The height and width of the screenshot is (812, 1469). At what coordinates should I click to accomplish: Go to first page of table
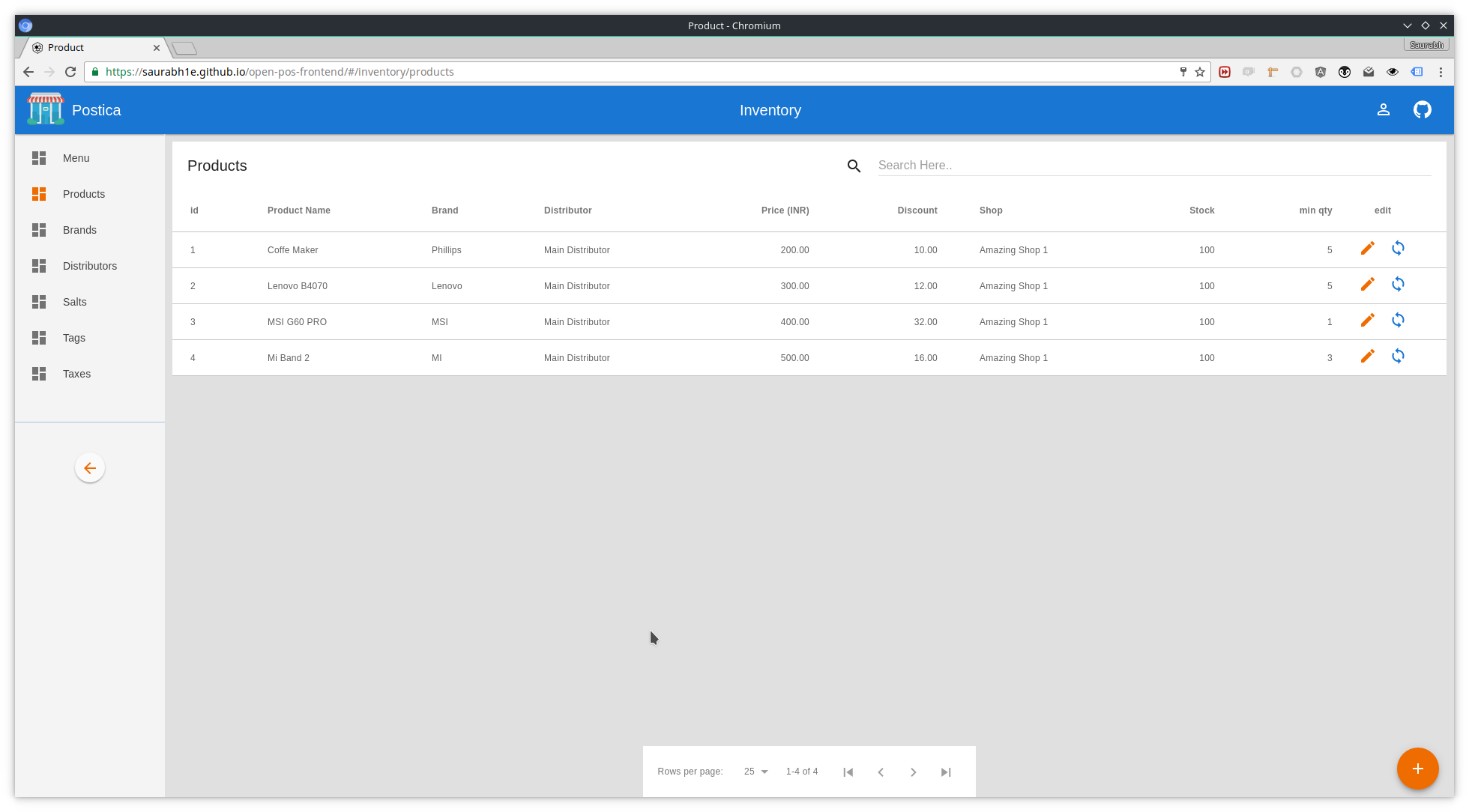(x=848, y=772)
